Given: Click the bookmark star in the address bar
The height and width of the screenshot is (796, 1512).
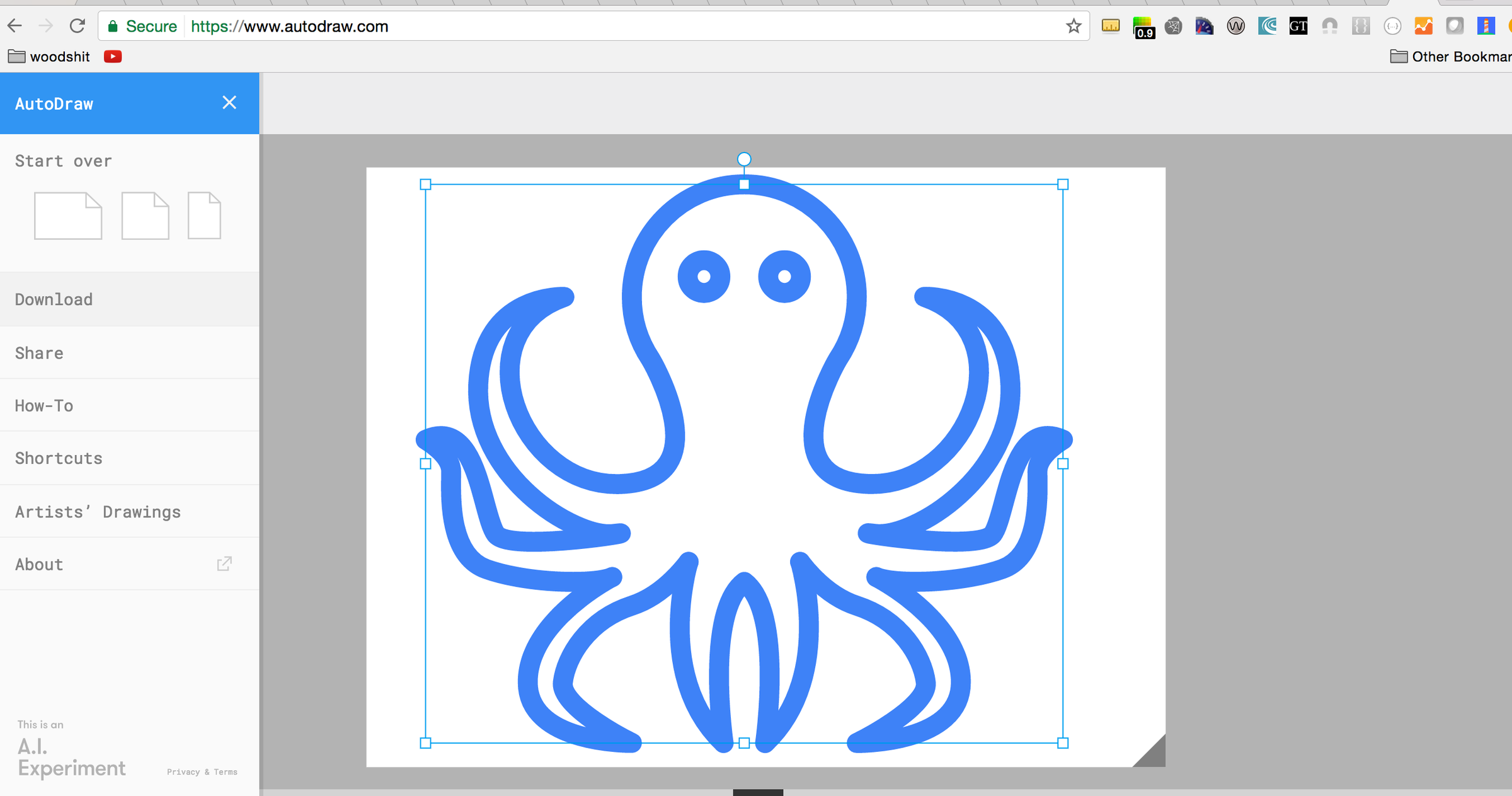Looking at the screenshot, I should pyautogui.click(x=1073, y=26).
